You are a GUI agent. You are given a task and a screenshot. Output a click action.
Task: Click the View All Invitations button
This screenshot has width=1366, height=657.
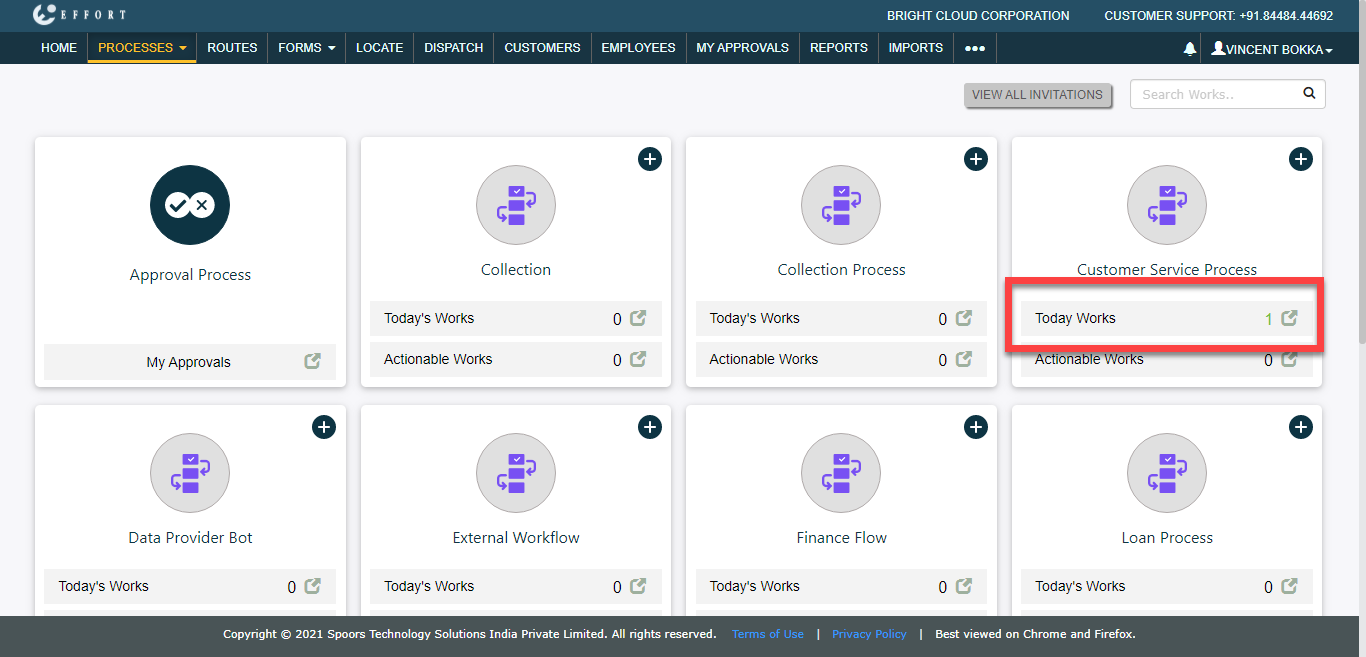click(1037, 95)
